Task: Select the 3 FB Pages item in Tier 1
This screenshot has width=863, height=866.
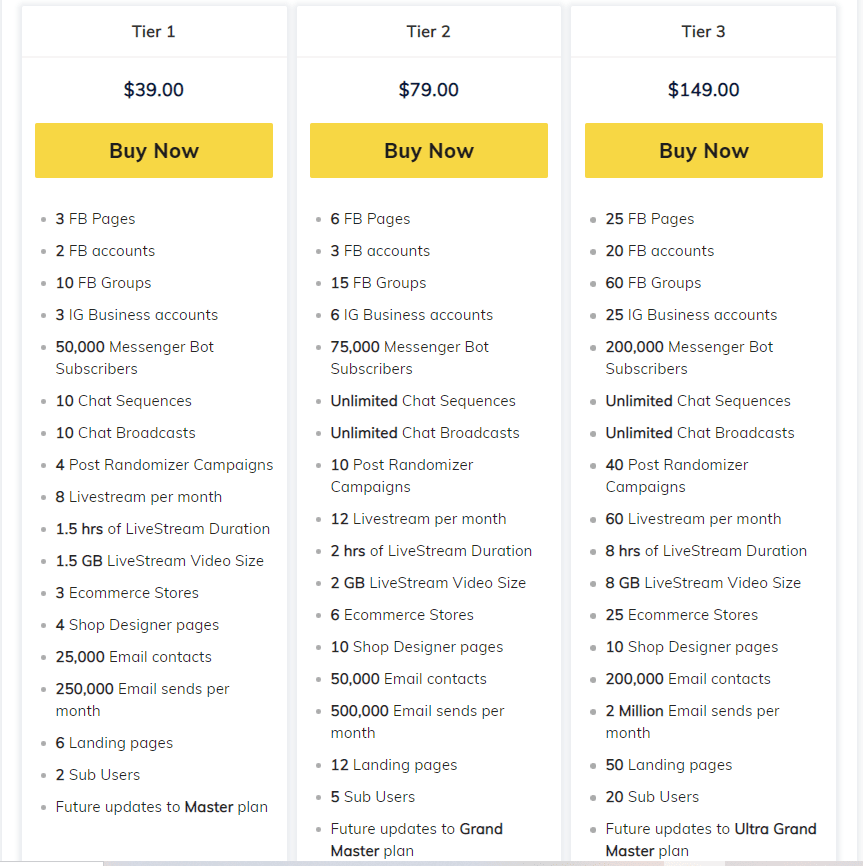Action: click(95, 218)
